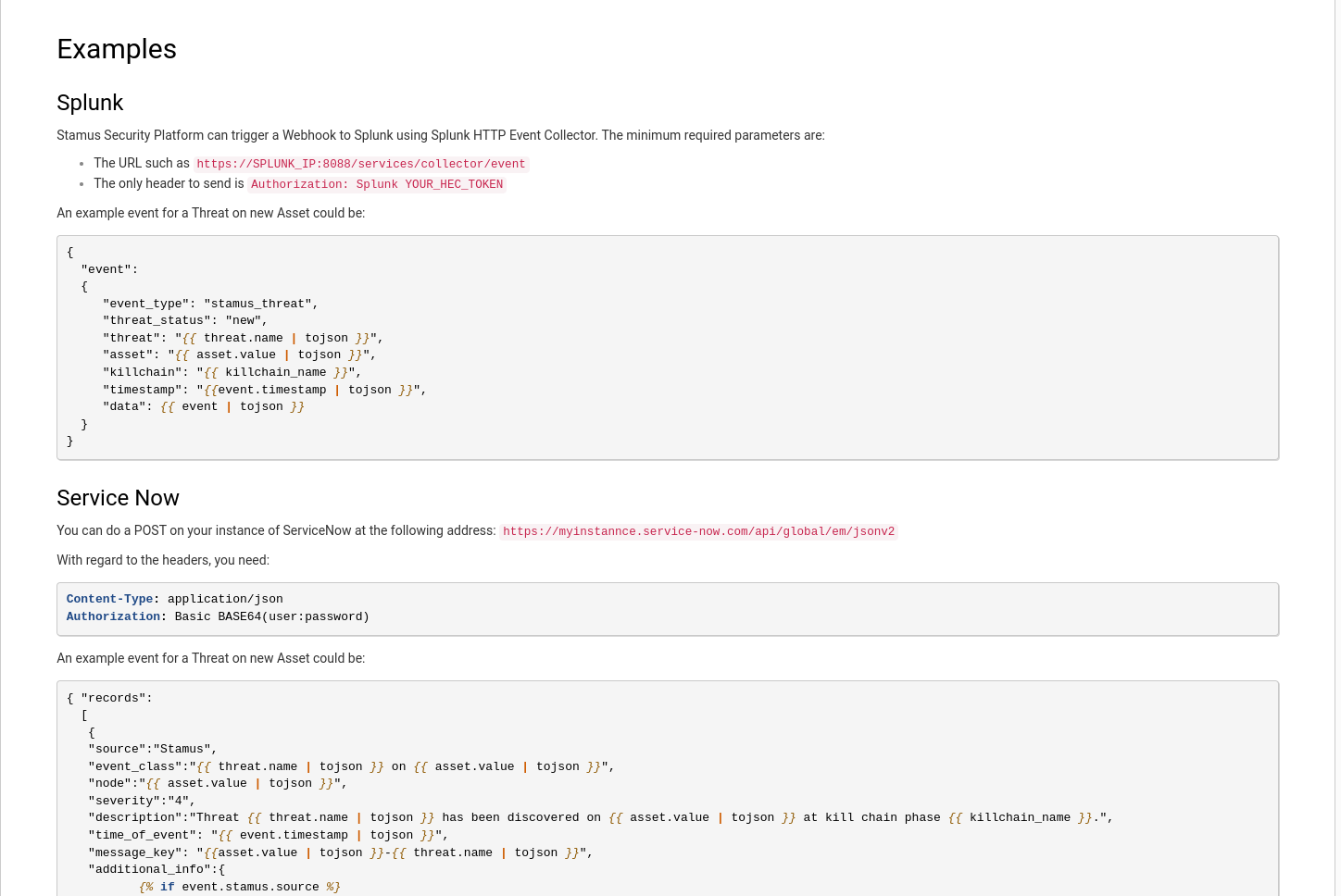Click the Splunk collector URL code snippet
Viewport: 1341px width, 896px height.
click(361, 164)
